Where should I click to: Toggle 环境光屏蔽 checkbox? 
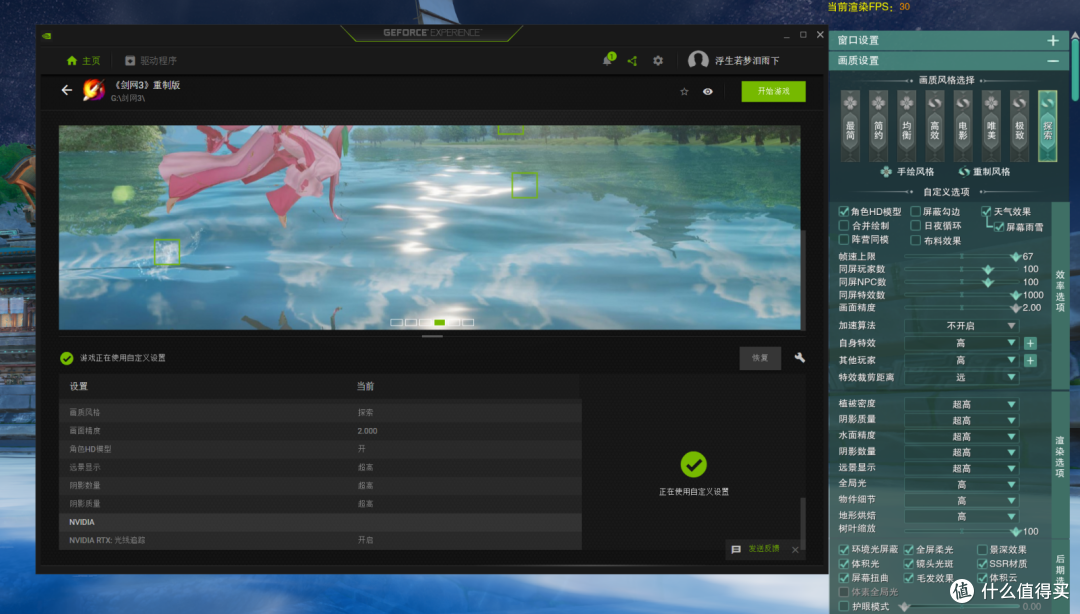tap(843, 549)
